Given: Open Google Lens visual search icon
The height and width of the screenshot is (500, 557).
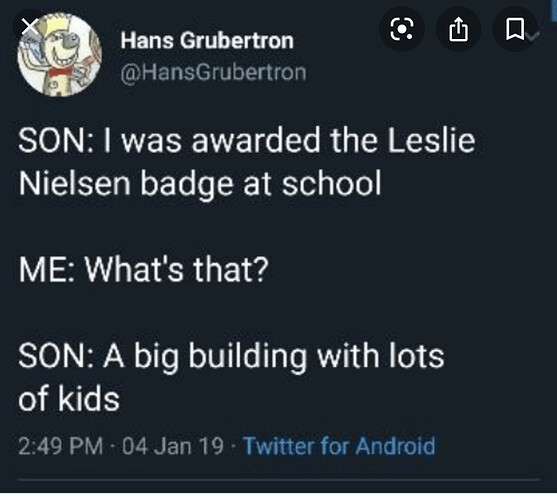Looking at the screenshot, I should 402,29.
